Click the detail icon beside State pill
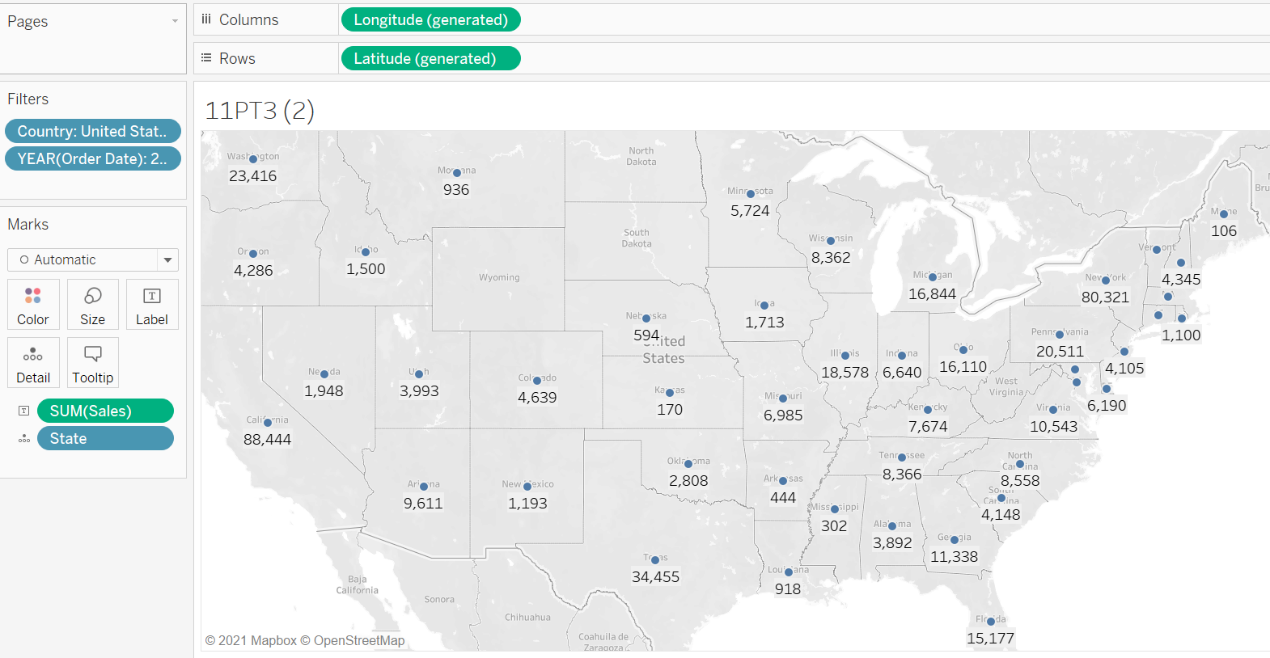Image resolution: width=1270 pixels, height=658 pixels. point(23,439)
